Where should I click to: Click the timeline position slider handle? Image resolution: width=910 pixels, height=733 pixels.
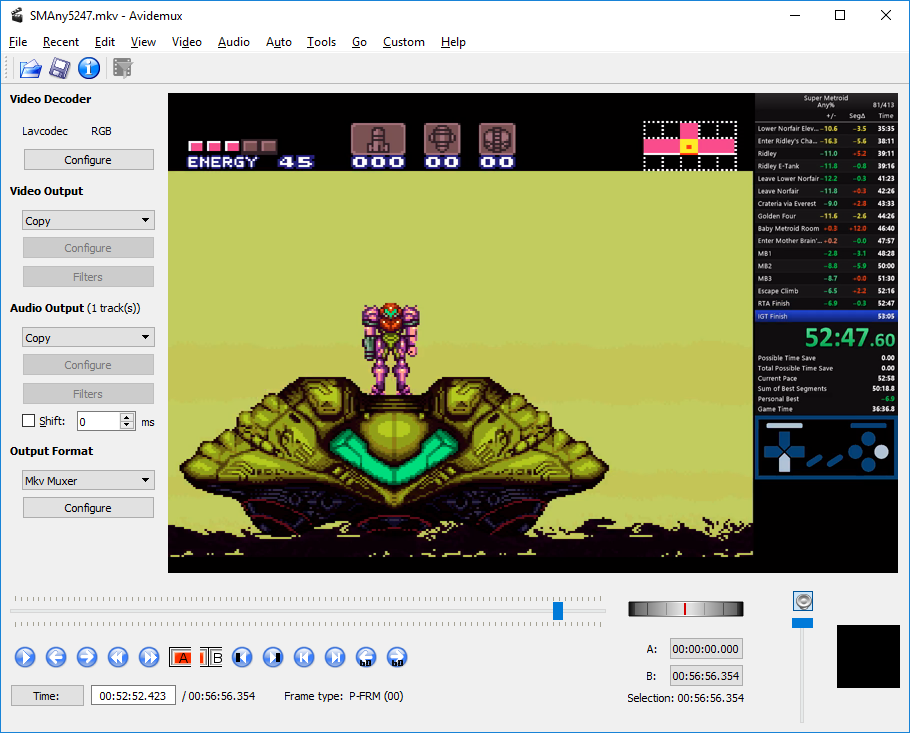[558, 611]
